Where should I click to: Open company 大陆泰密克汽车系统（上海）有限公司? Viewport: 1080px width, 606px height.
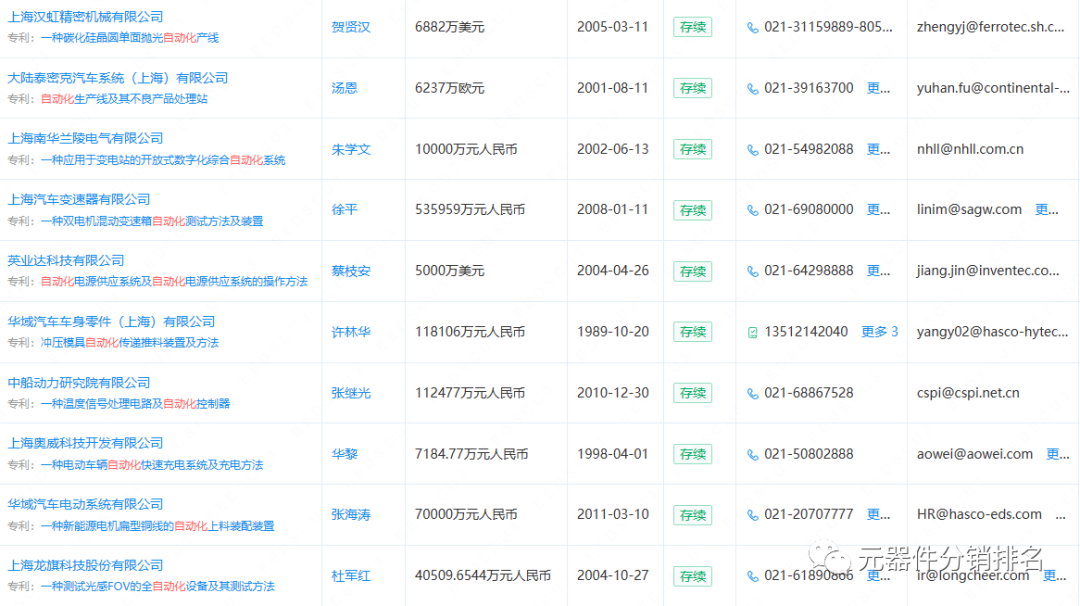117,78
